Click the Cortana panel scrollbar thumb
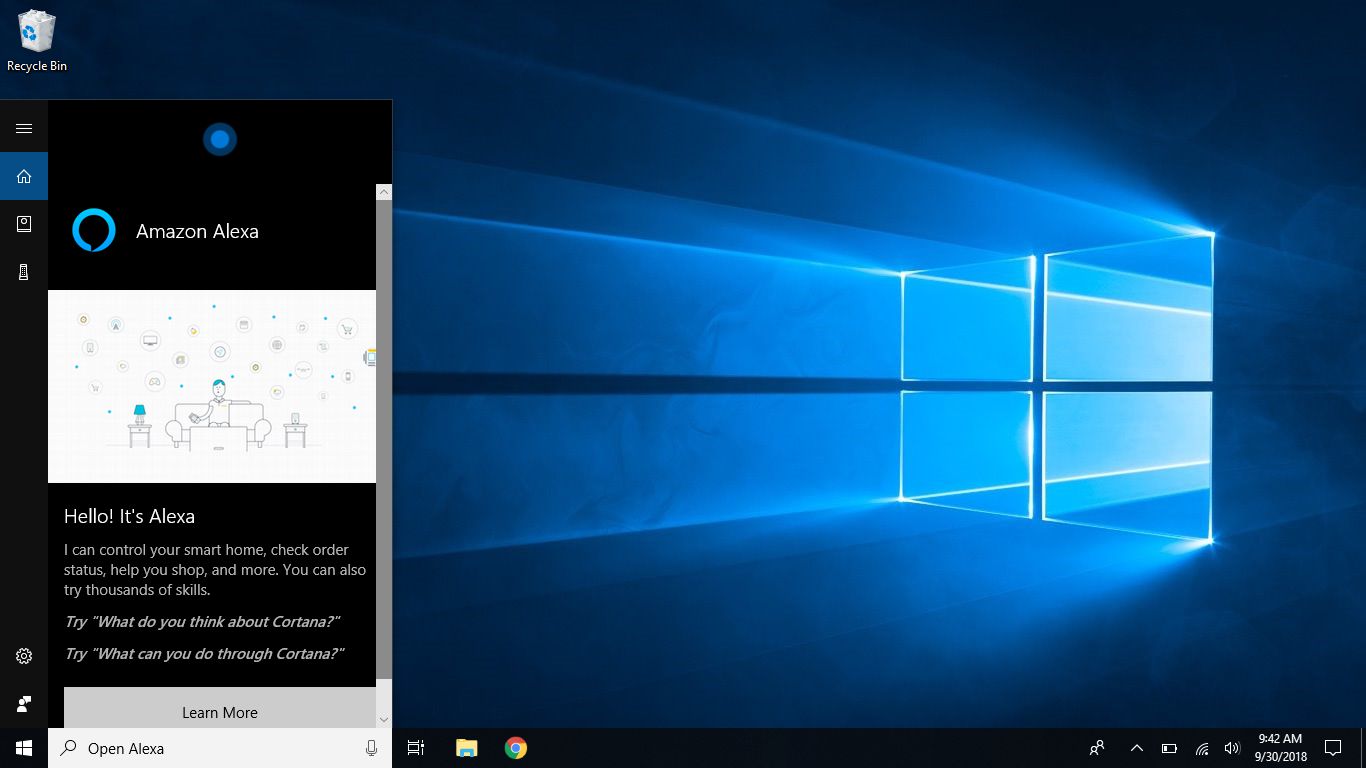 384,440
